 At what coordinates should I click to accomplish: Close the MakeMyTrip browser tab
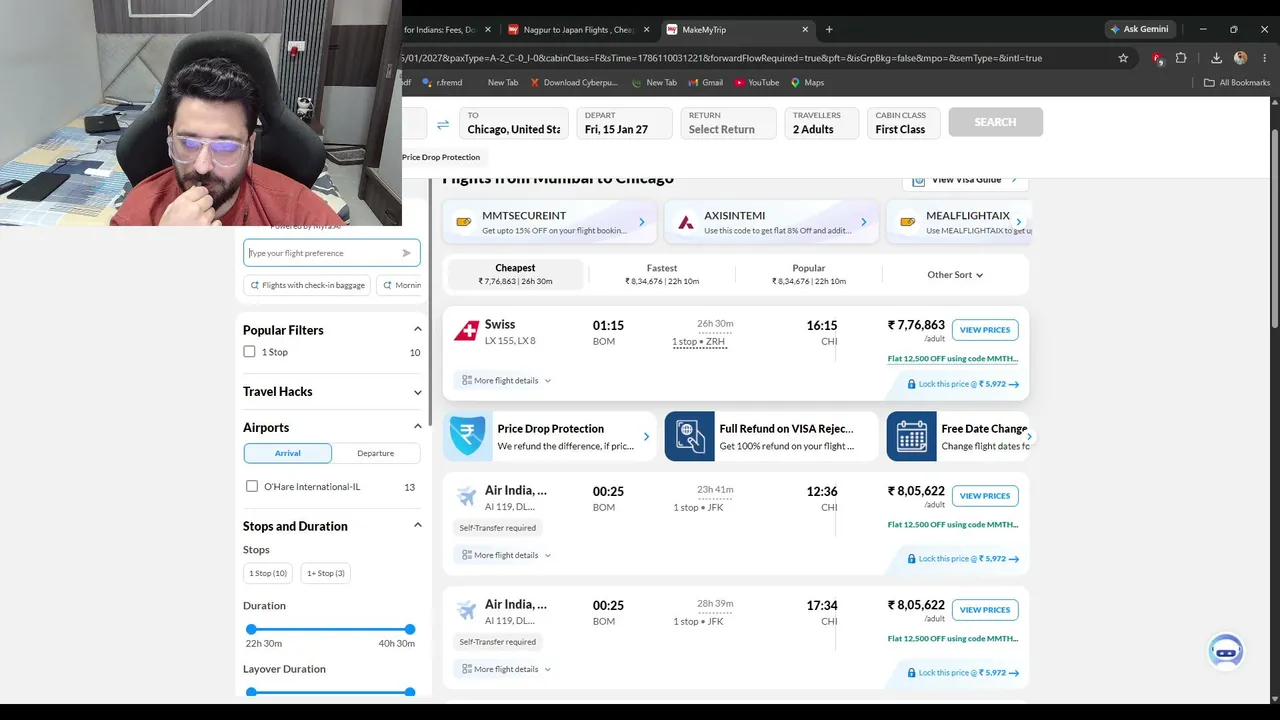(805, 30)
